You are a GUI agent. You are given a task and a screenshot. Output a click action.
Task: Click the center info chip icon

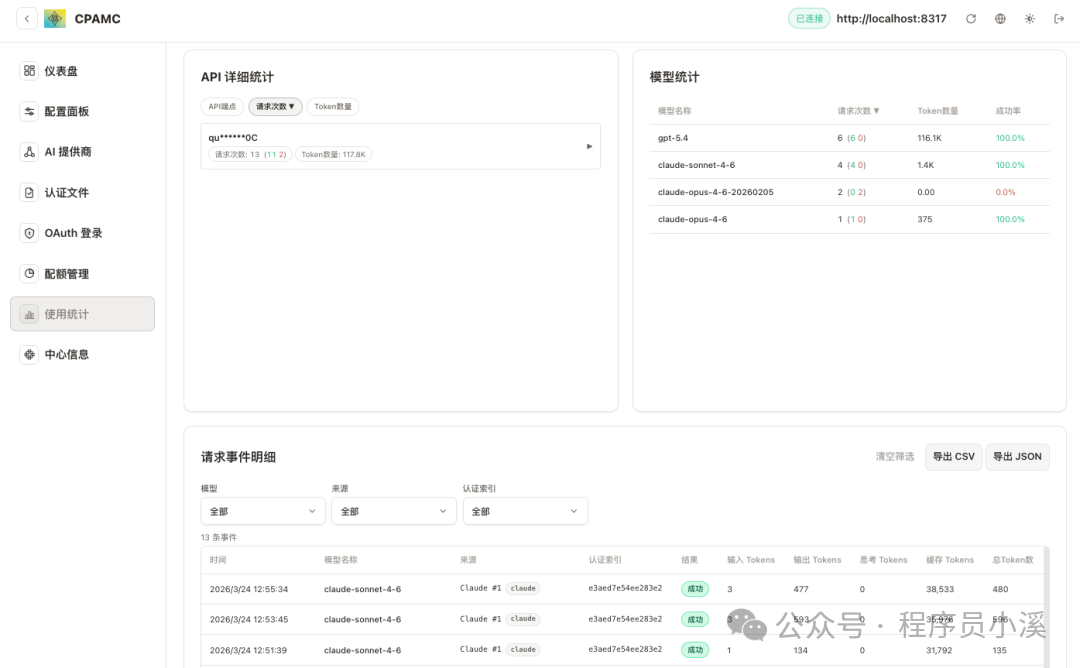29,355
